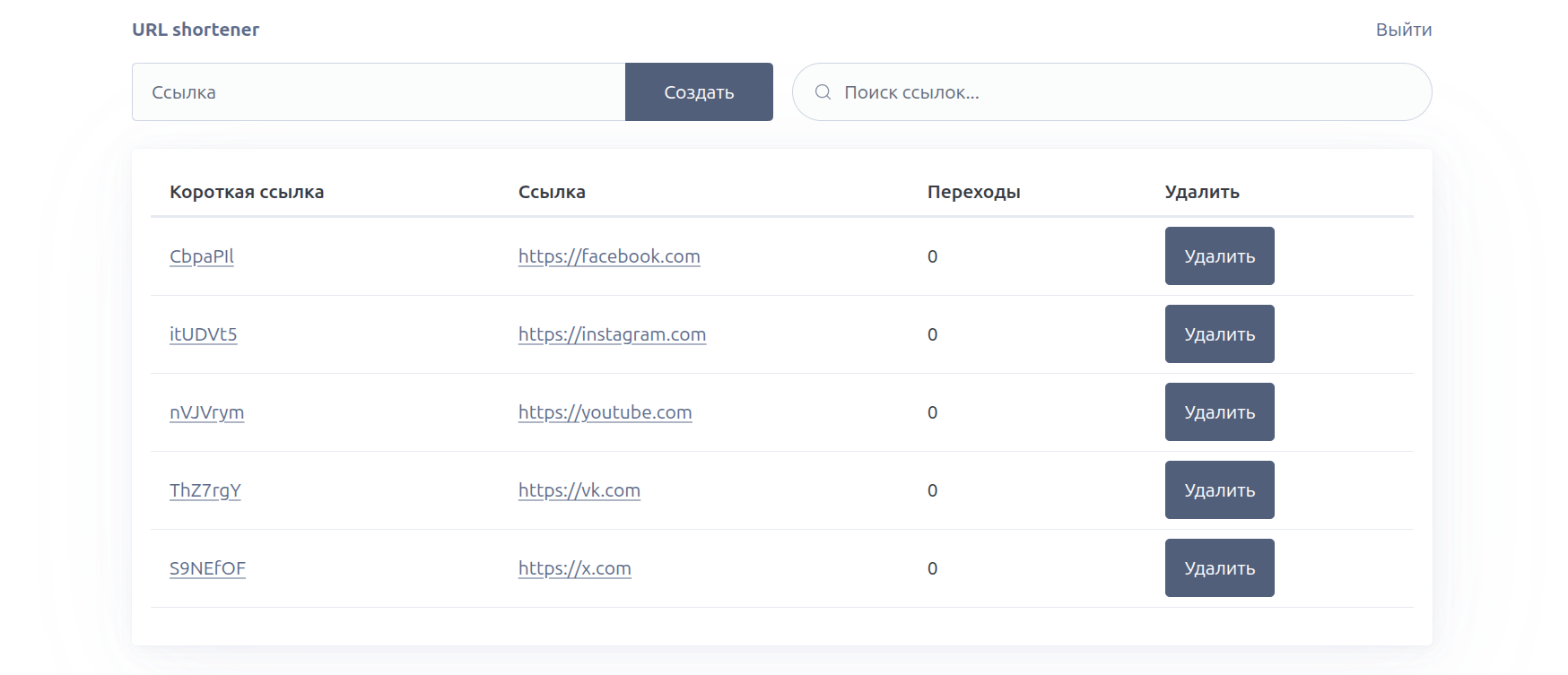Delete the instagram.com row via Удалить

pyautogui.click(x=1219, y=334)
